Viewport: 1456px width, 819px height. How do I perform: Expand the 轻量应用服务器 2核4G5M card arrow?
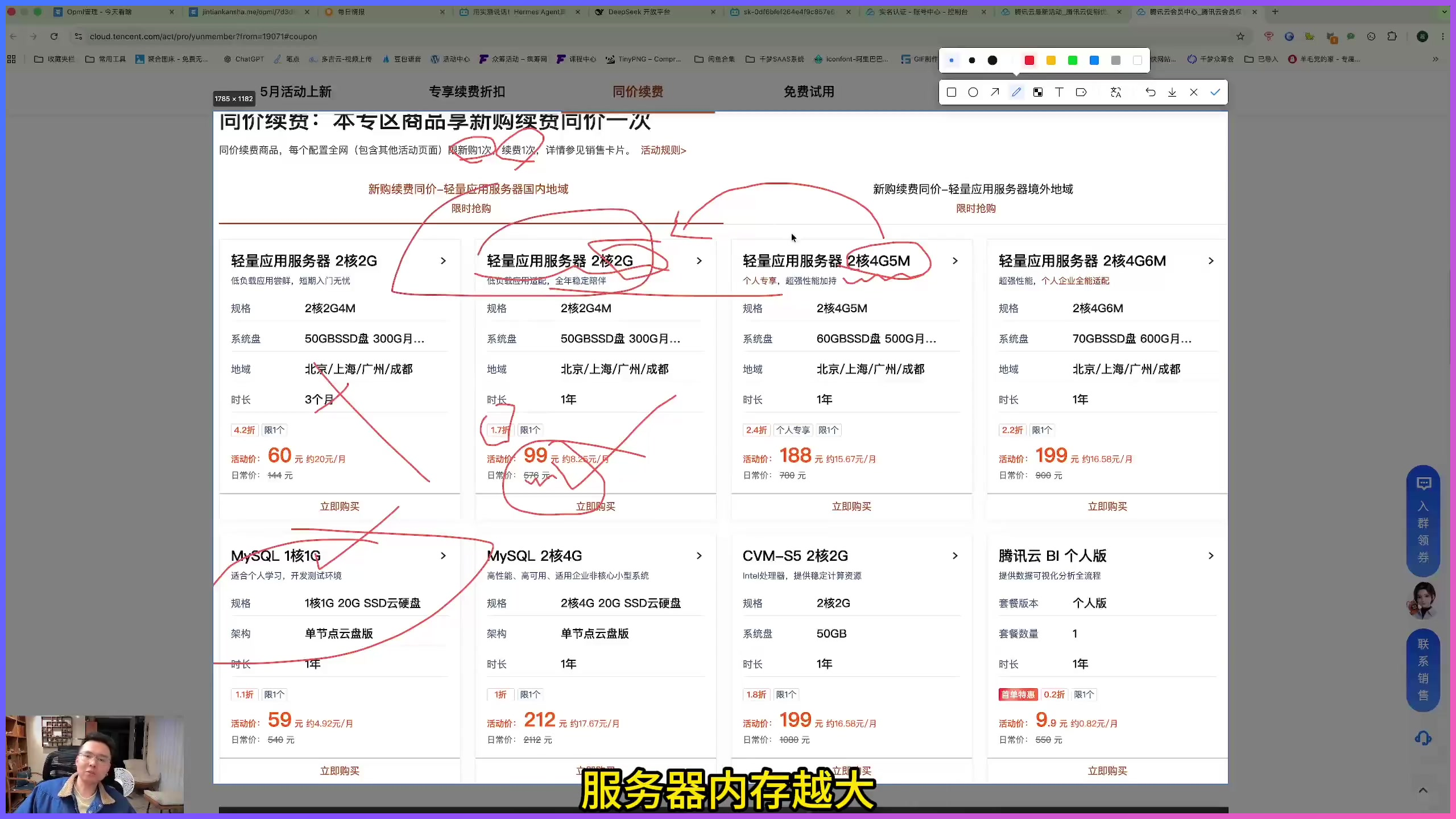coord(955,260)
